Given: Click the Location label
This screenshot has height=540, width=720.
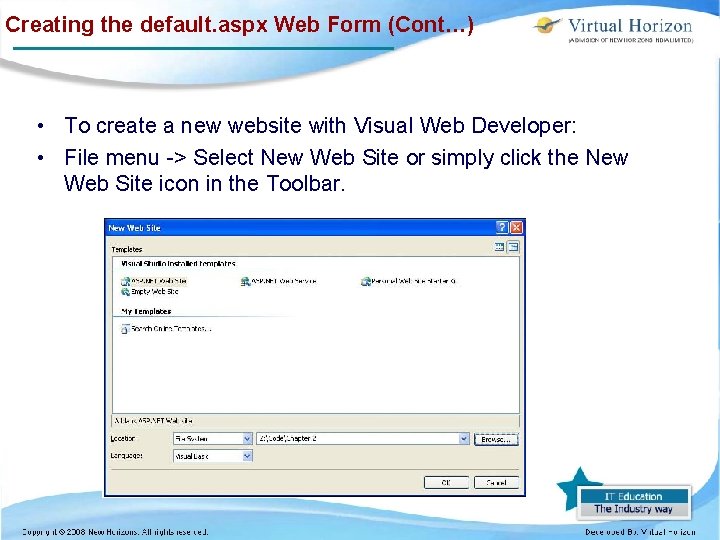Looking at the screenshot, I should pyautogui.click(x=123, y=439).
